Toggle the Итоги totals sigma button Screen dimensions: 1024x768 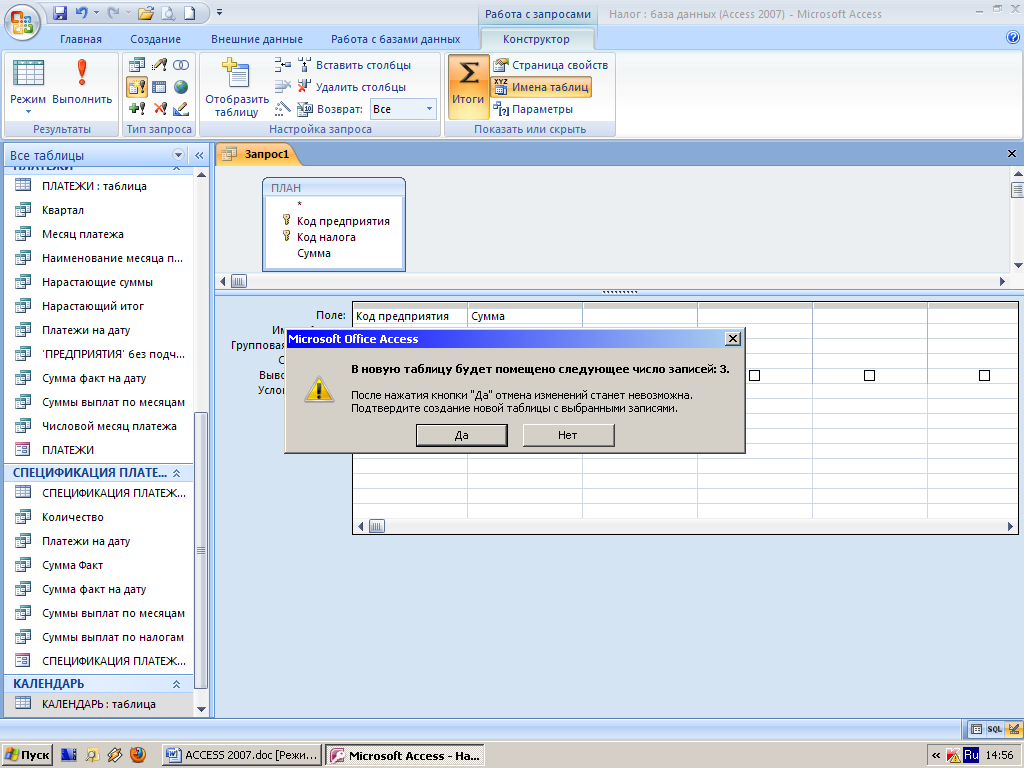point(468,87)
